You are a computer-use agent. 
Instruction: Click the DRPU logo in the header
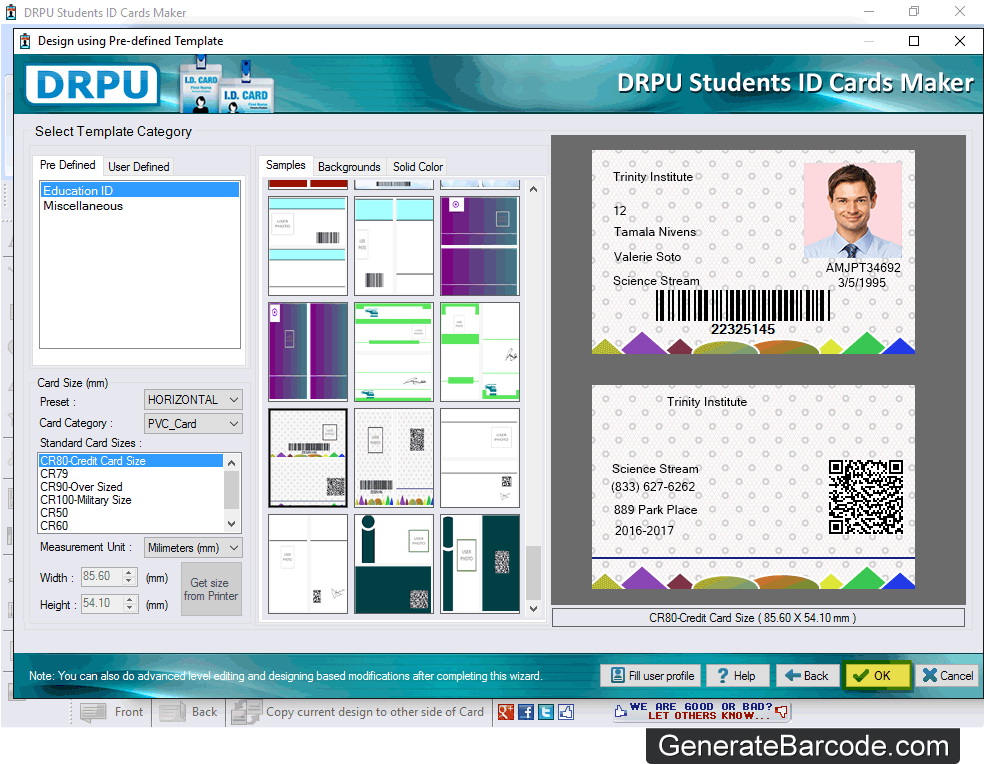pos(92,84)
